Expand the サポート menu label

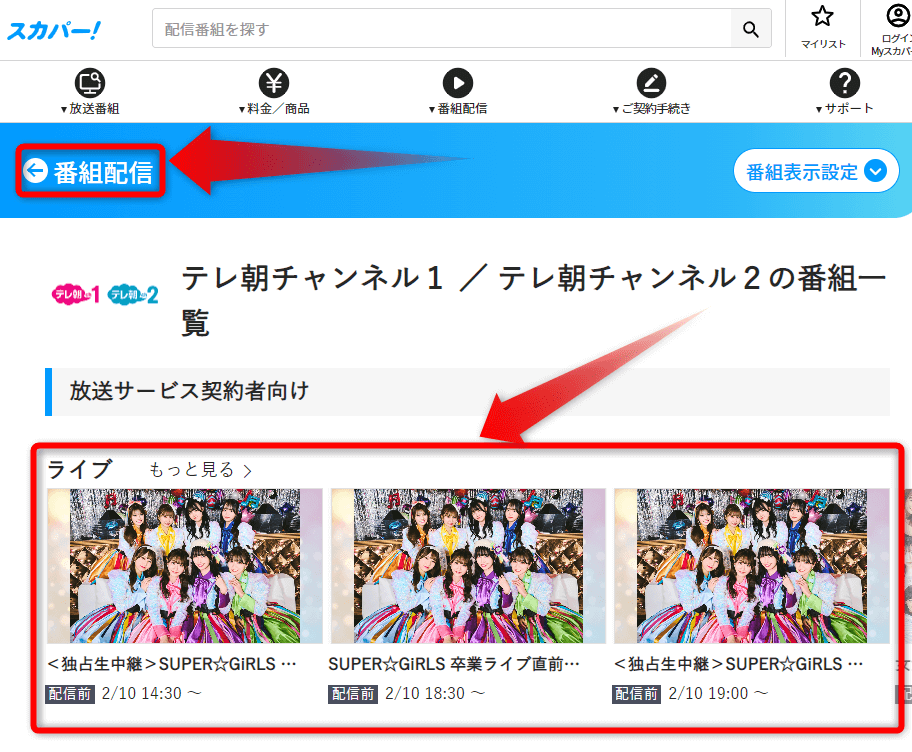[845, 109]
